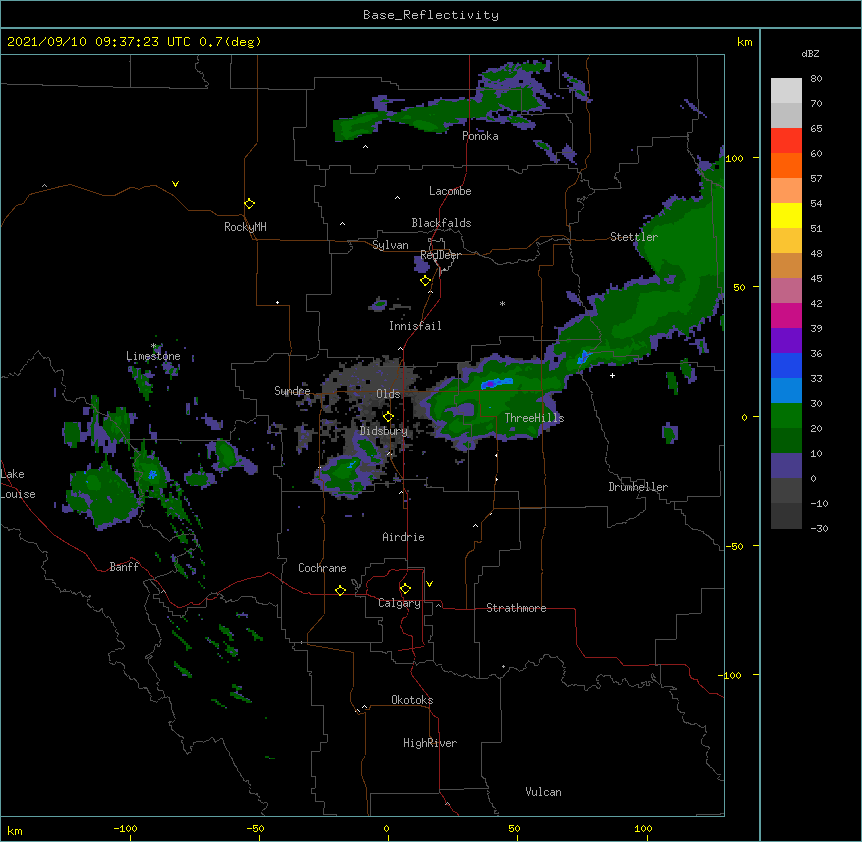This screenshot has width=862, height=842.
Task: Click the red 65 dBZ legend color
Action: pos(786,141)
